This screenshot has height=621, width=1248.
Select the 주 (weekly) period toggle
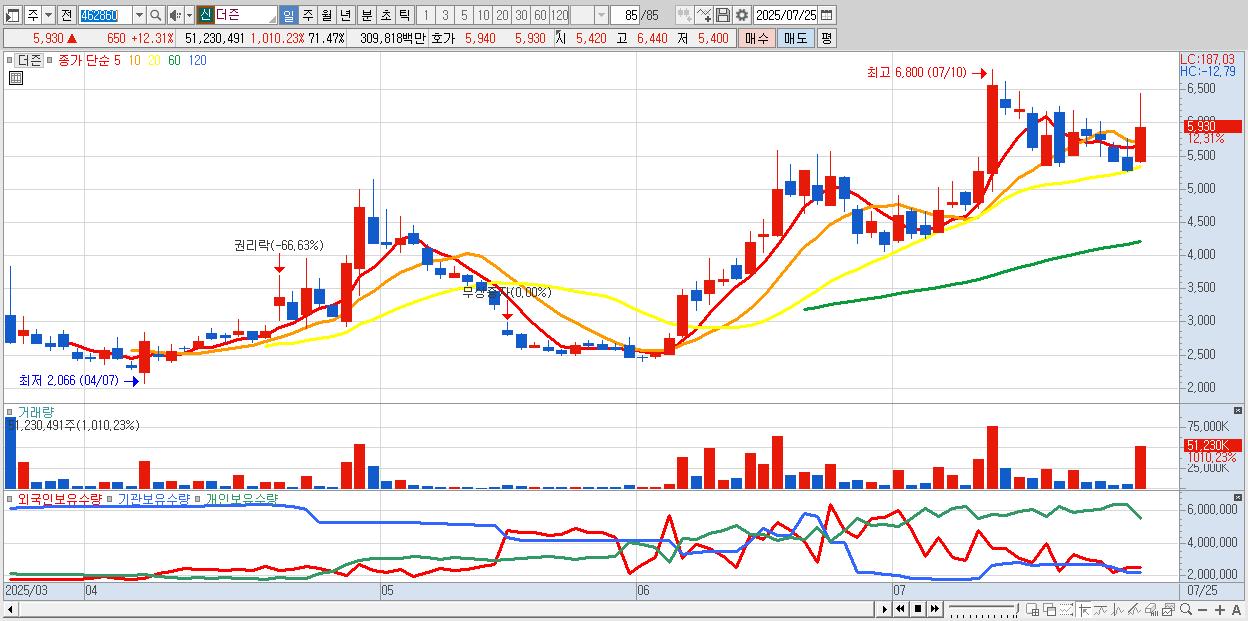[x=307, y=15]
